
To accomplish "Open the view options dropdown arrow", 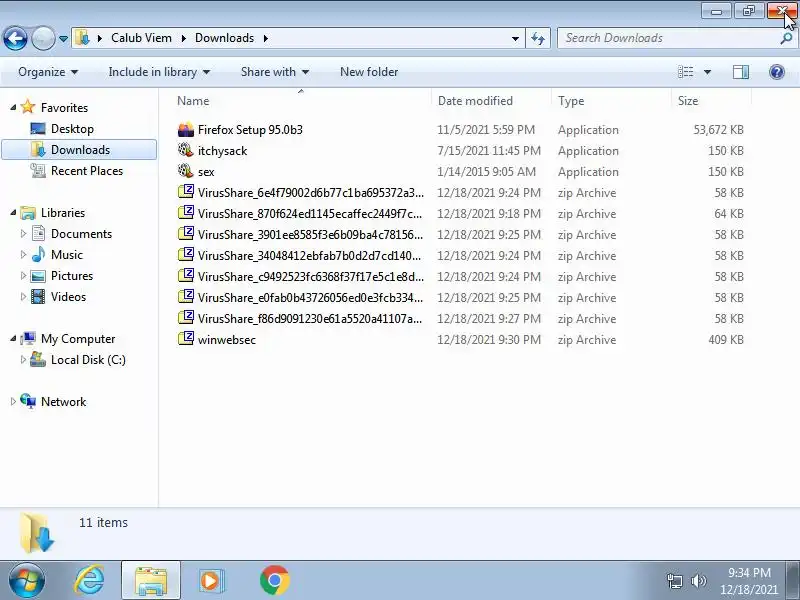I will point(707,72).
